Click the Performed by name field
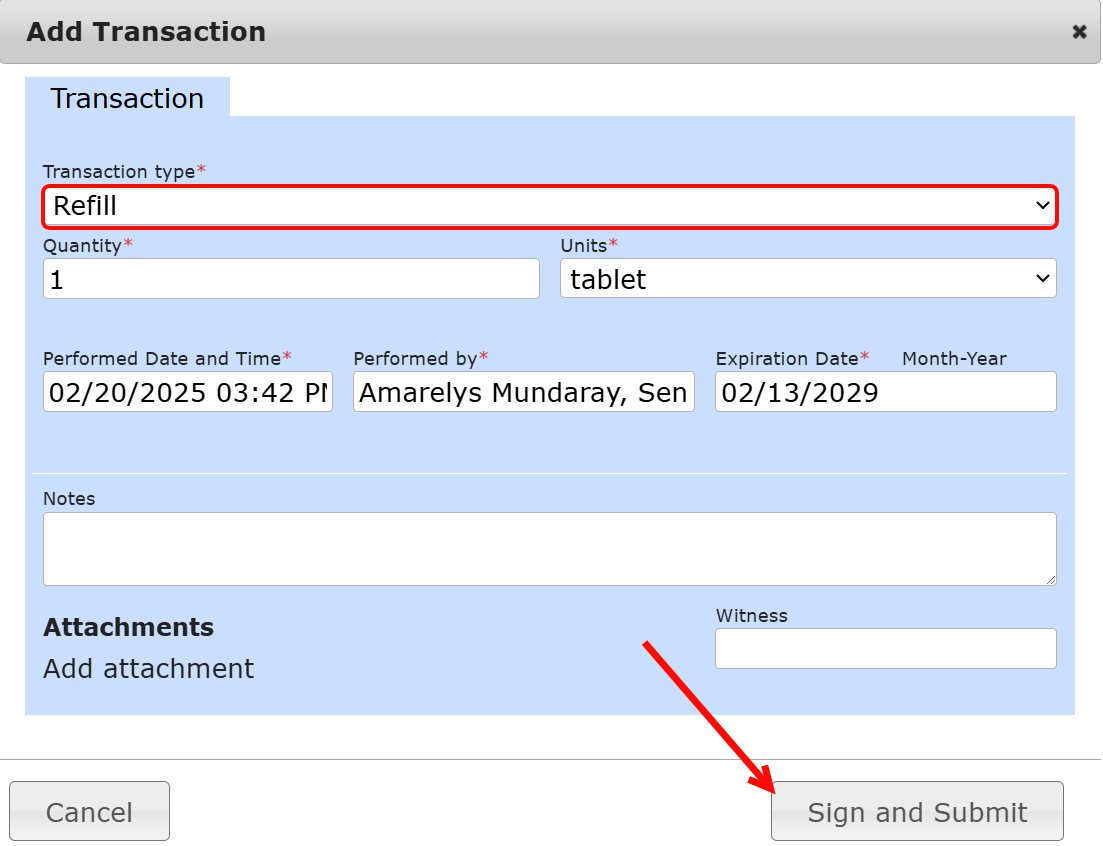The image size is (1103, 846). (x=523, y=392)
